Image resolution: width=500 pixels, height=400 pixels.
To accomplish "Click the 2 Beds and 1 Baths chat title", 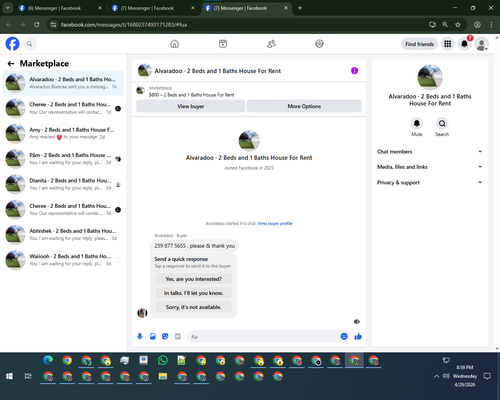I will pyautogui.click(x=217, y=71).
